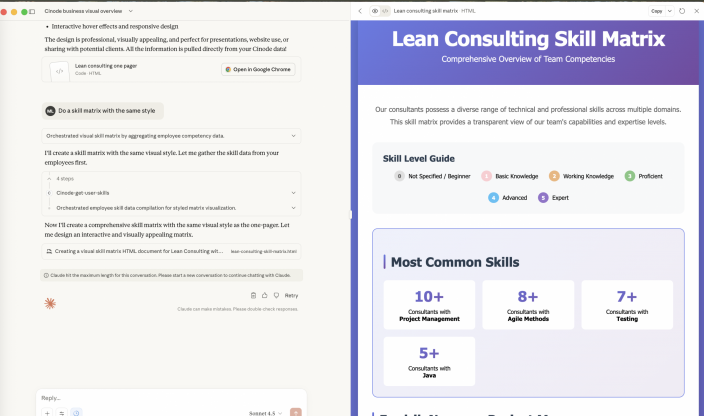Give thumbs up feedback on the response
The width and height of the screenshot is (704, 416).
pos(263,295)
